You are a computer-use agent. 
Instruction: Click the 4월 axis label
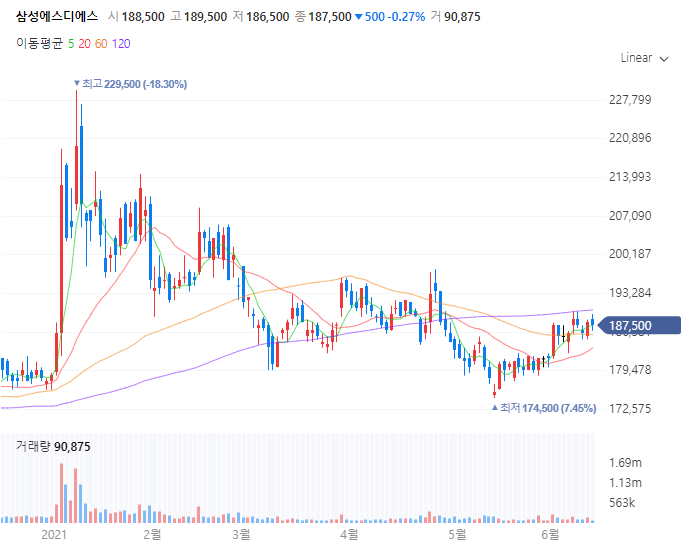[x=349, y=534]
